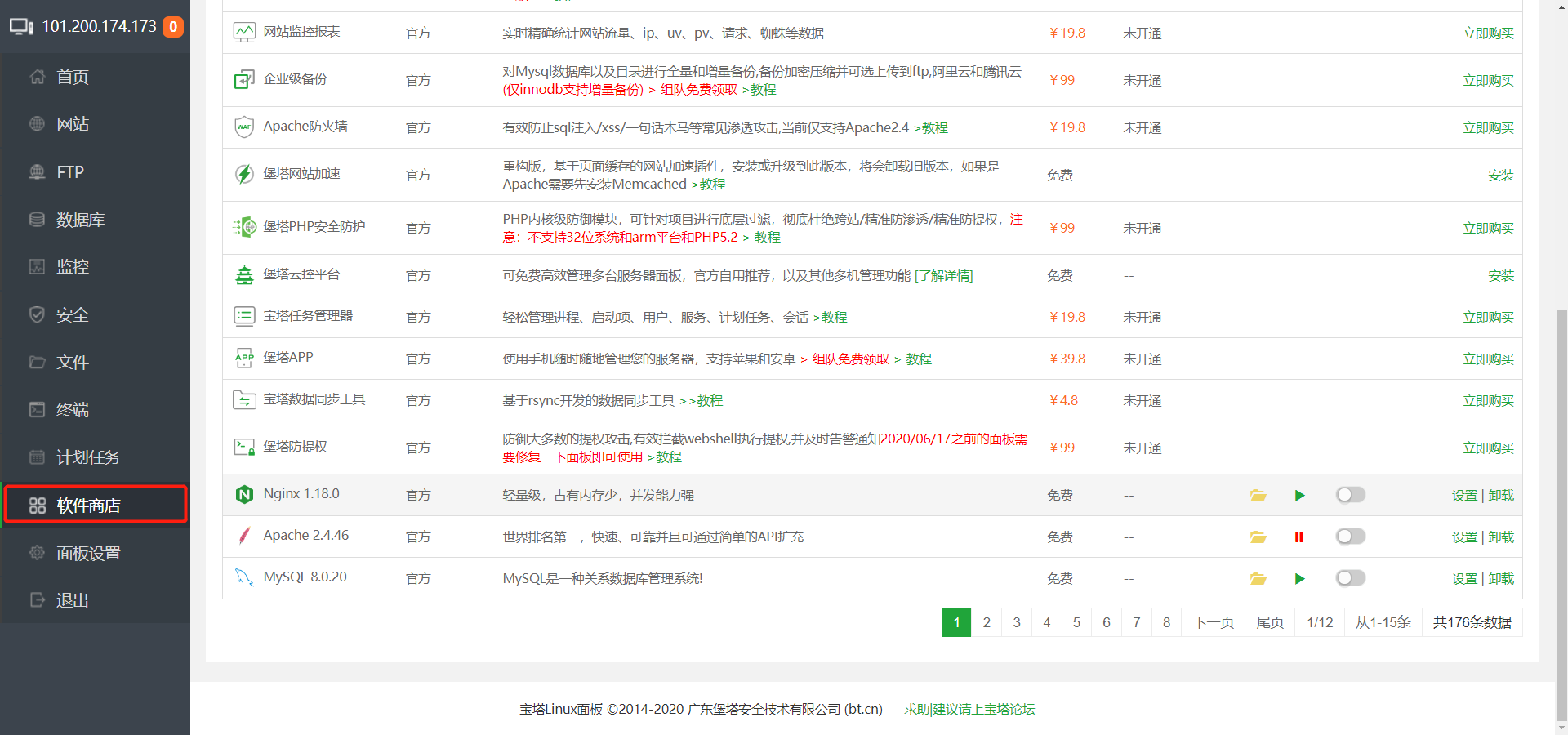Click the green play icon for MySQL 8.0.20

[x=1299, y=579]
